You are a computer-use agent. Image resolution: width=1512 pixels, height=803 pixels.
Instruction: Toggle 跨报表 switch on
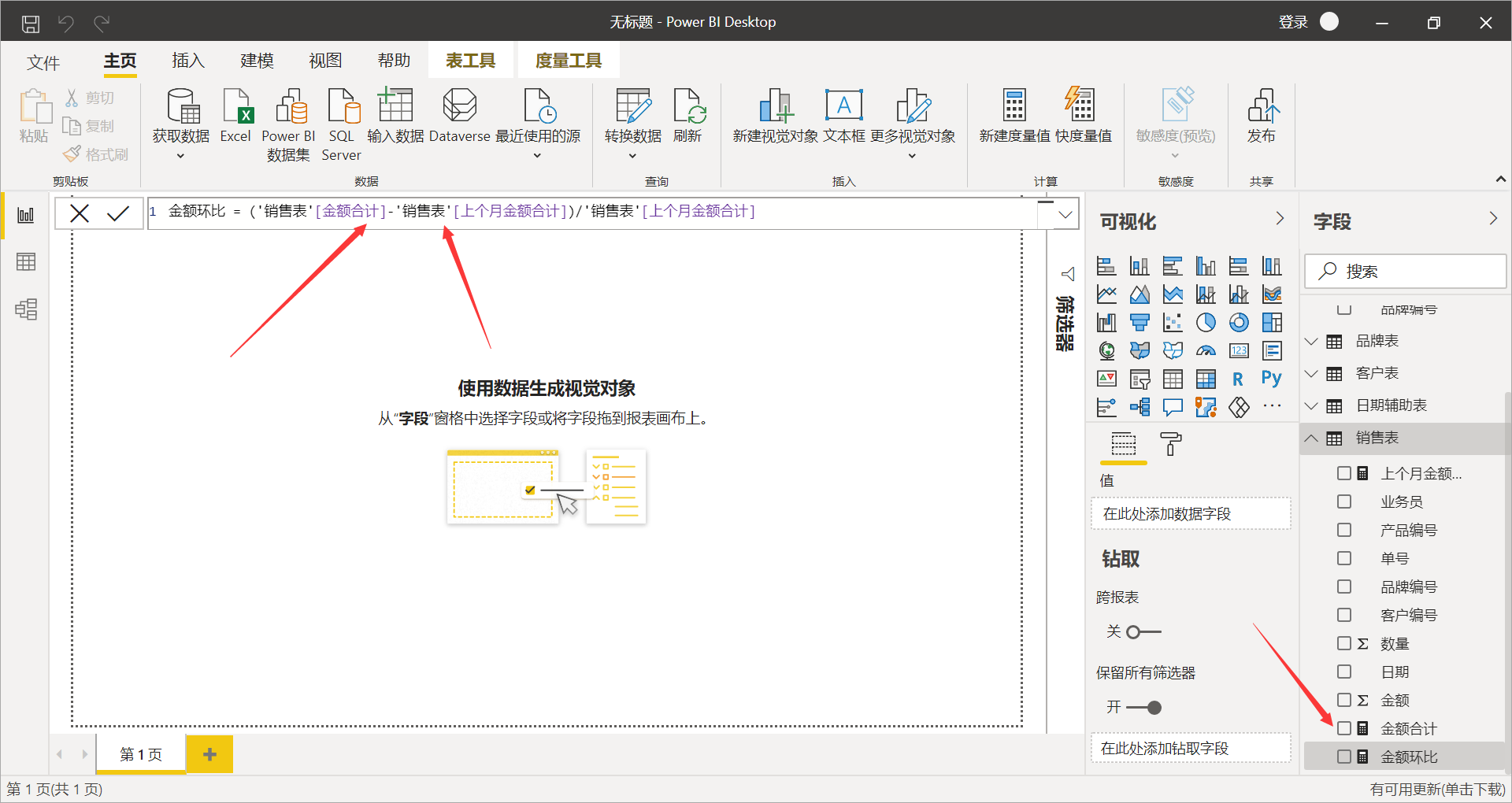[x=1143, y=632]
